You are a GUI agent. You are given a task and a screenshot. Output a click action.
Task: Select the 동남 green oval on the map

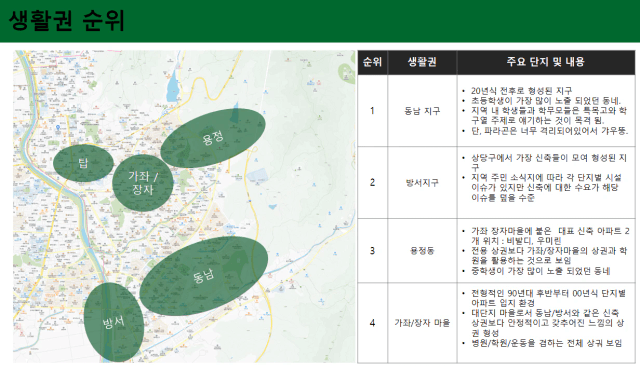tap(204, 276)
